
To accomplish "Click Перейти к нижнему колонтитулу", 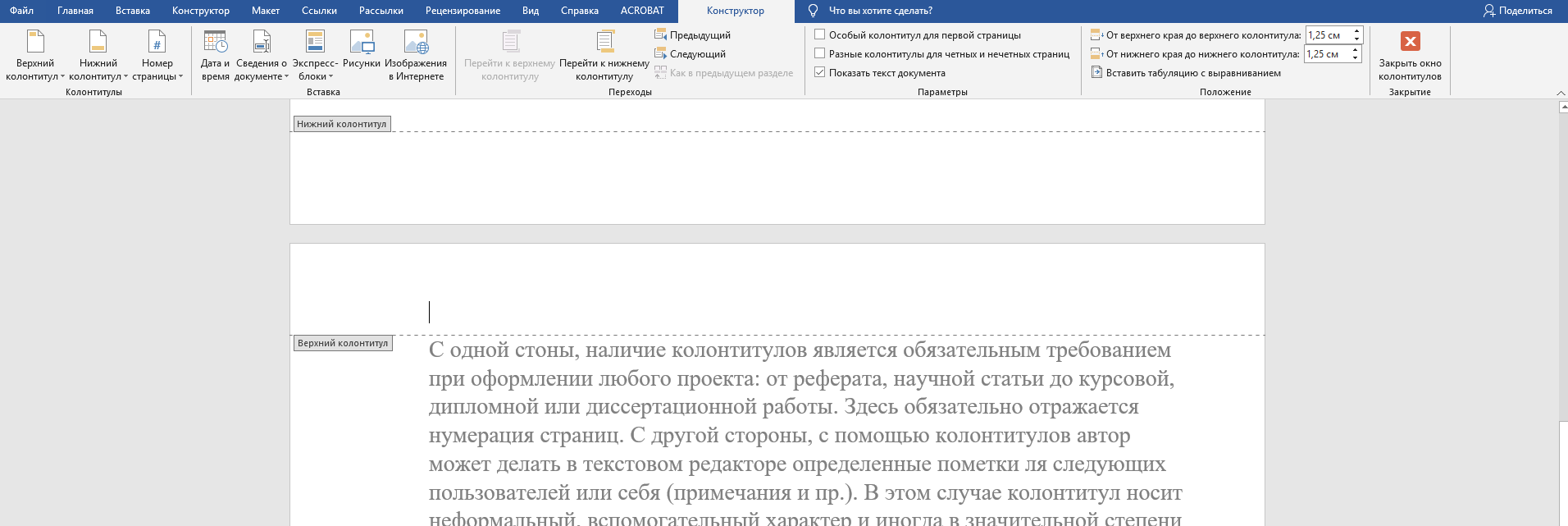I will (604, 54).
